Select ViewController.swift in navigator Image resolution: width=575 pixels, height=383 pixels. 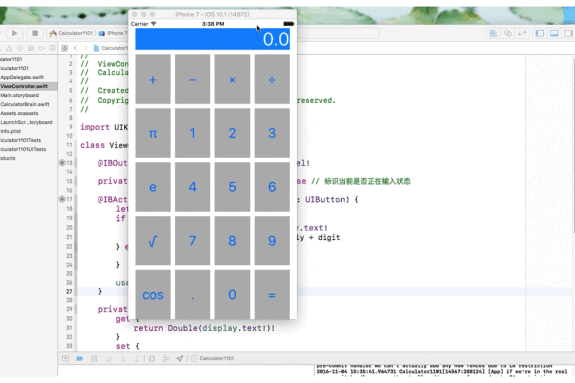point(24,86)
